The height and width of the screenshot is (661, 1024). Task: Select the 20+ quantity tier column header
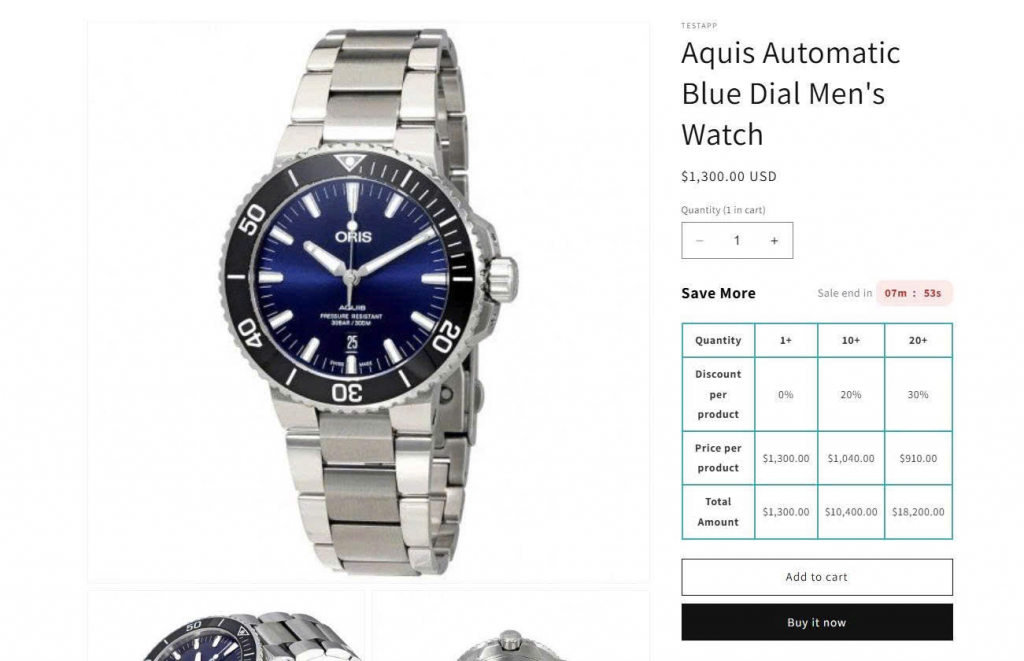point(918,340)
